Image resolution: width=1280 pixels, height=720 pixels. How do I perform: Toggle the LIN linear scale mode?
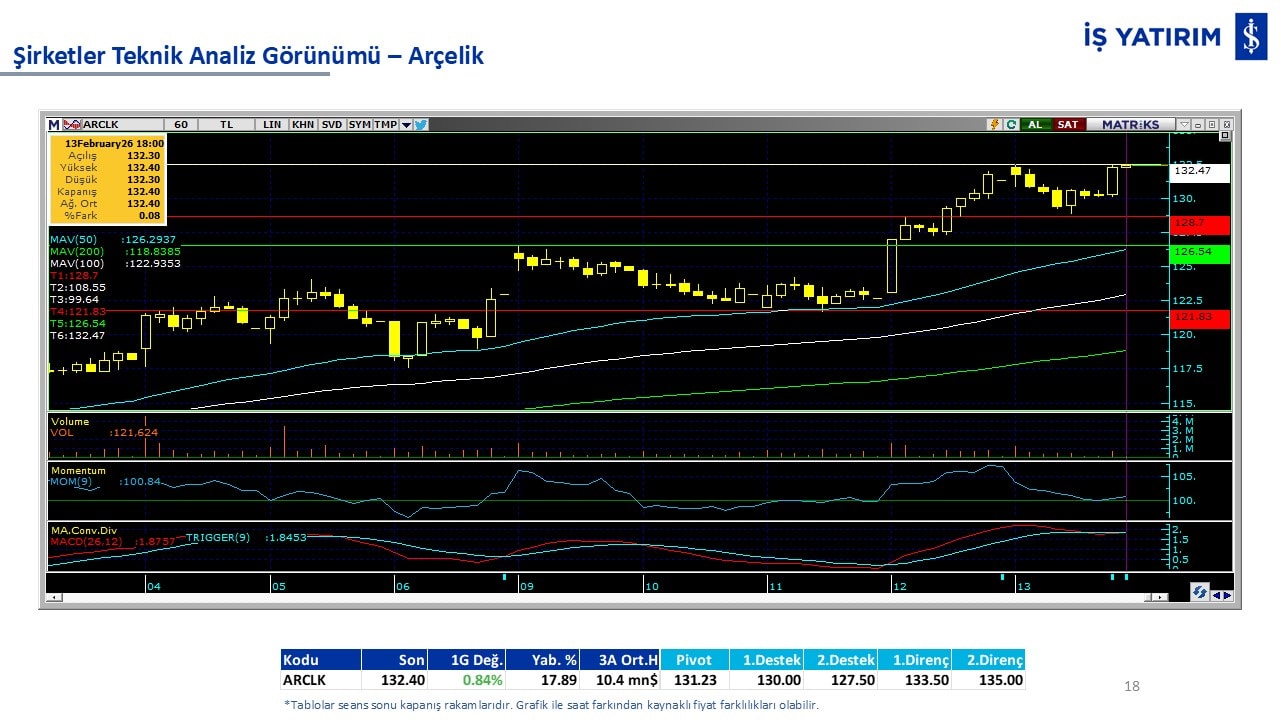(272, 125)
